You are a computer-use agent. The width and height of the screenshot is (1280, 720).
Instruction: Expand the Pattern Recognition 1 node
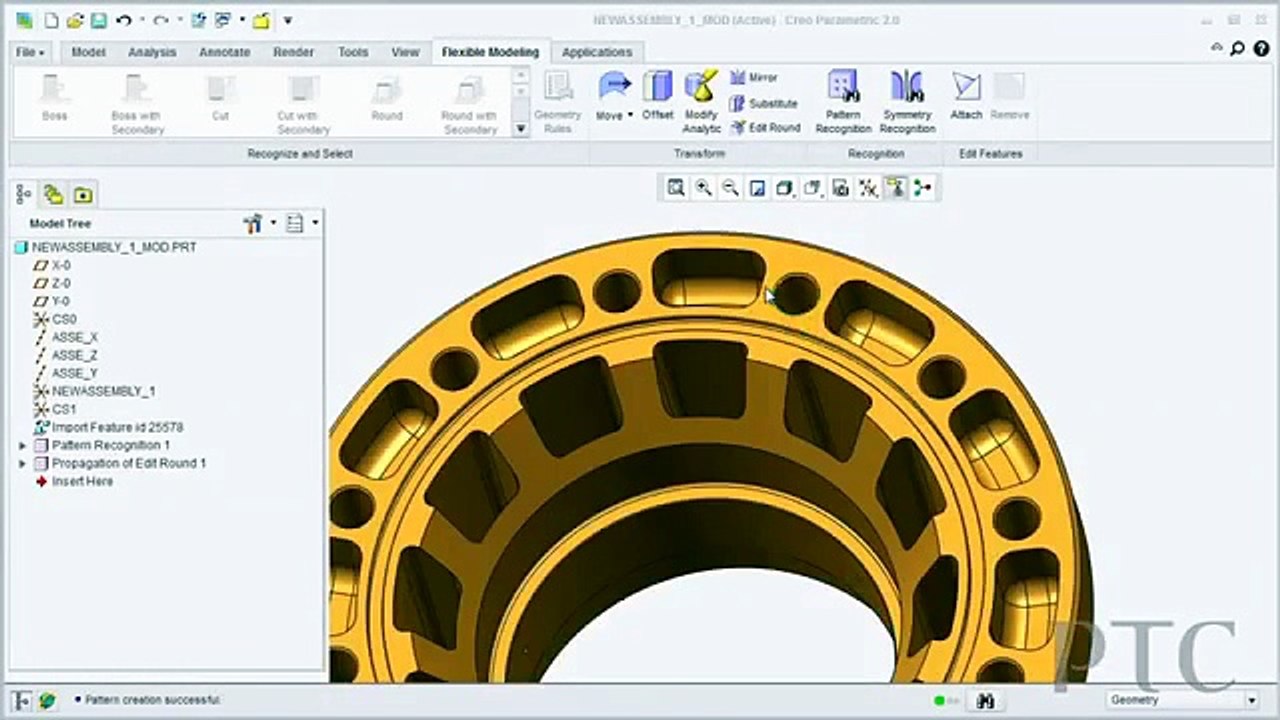coord(22,445)
